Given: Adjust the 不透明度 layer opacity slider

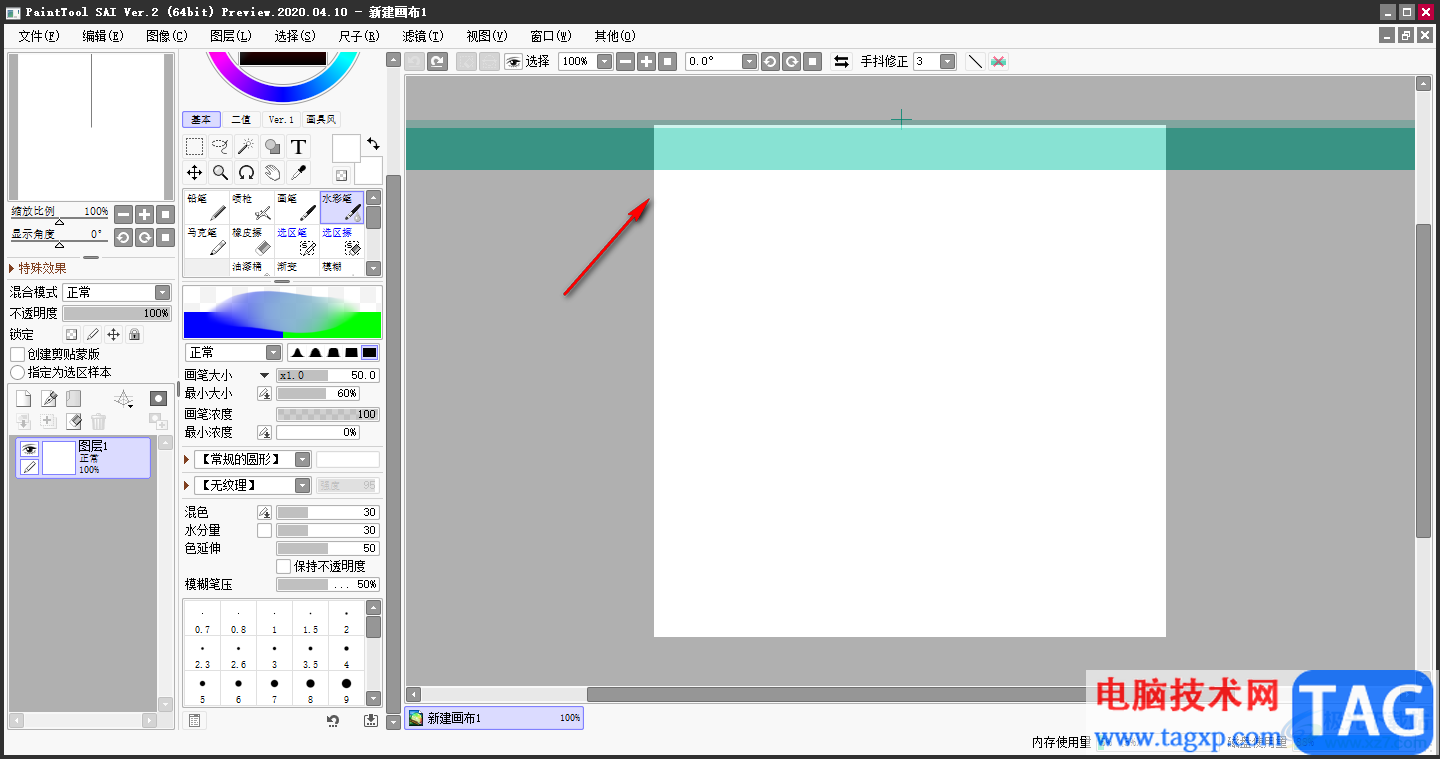Looking at the screenshot, I should [x=117, y=313].
